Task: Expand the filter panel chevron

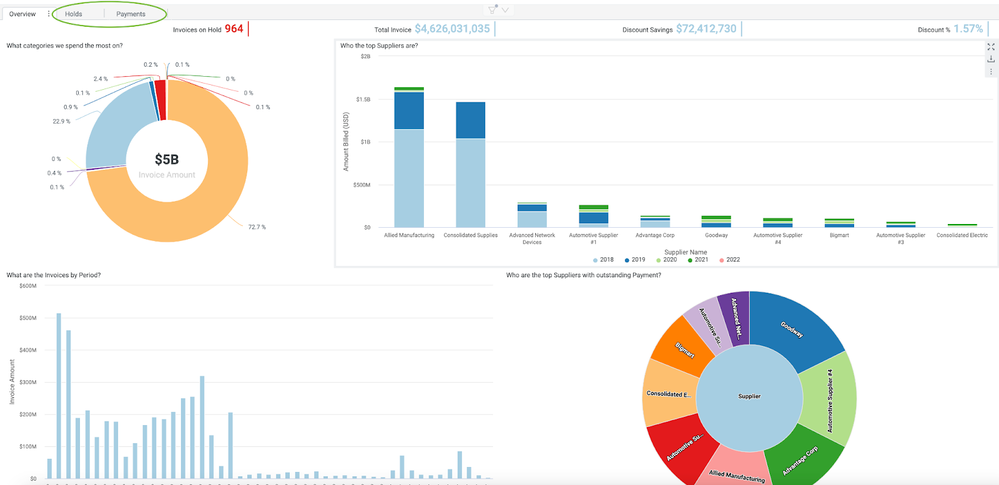Action: 505,10
